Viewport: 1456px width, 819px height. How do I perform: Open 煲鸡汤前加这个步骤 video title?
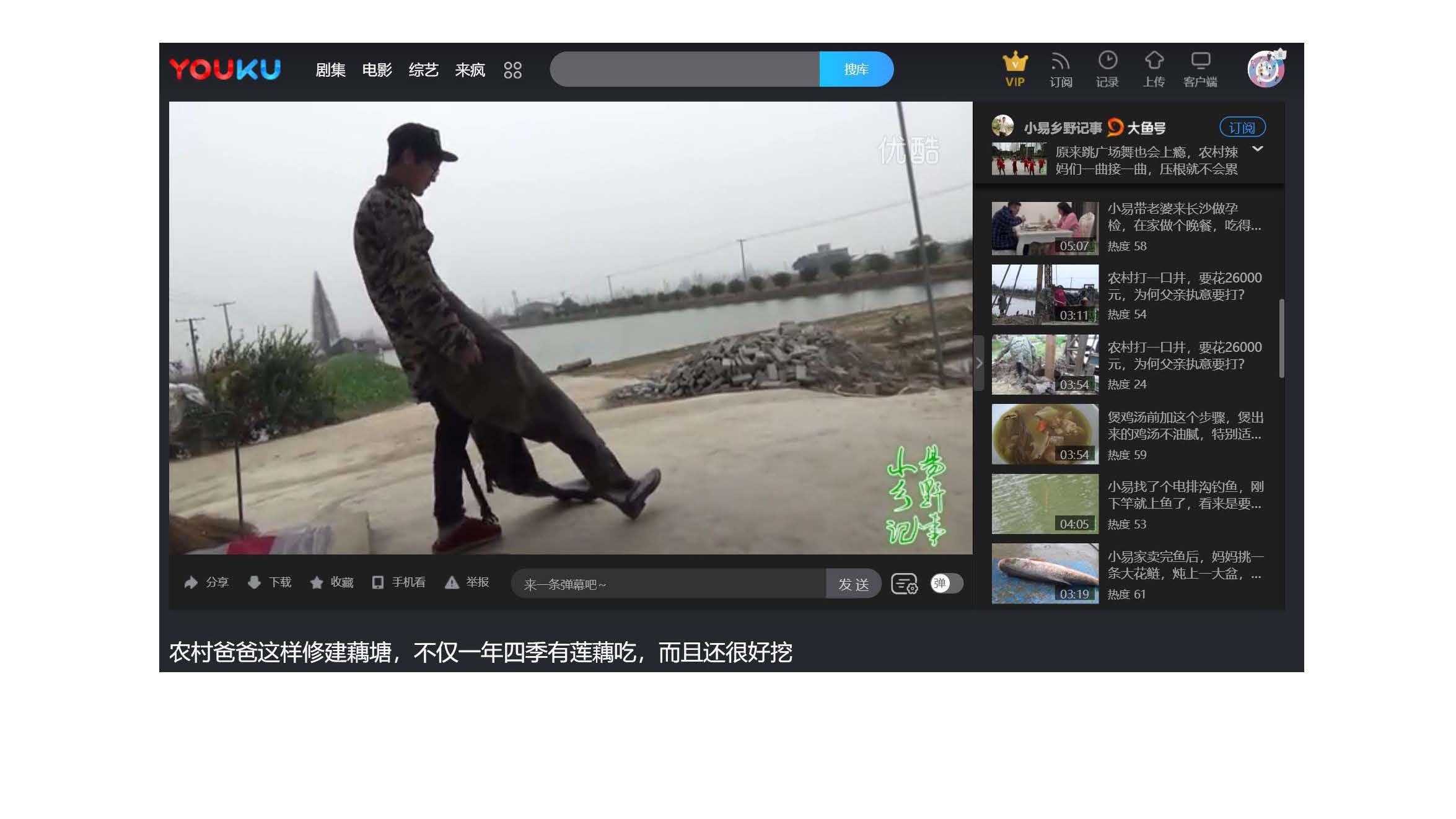1185,426
